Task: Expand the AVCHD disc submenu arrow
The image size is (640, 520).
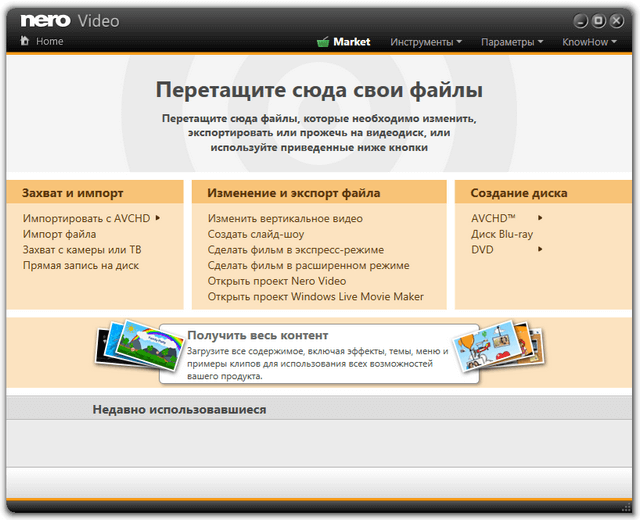Action: pos(540,218)
